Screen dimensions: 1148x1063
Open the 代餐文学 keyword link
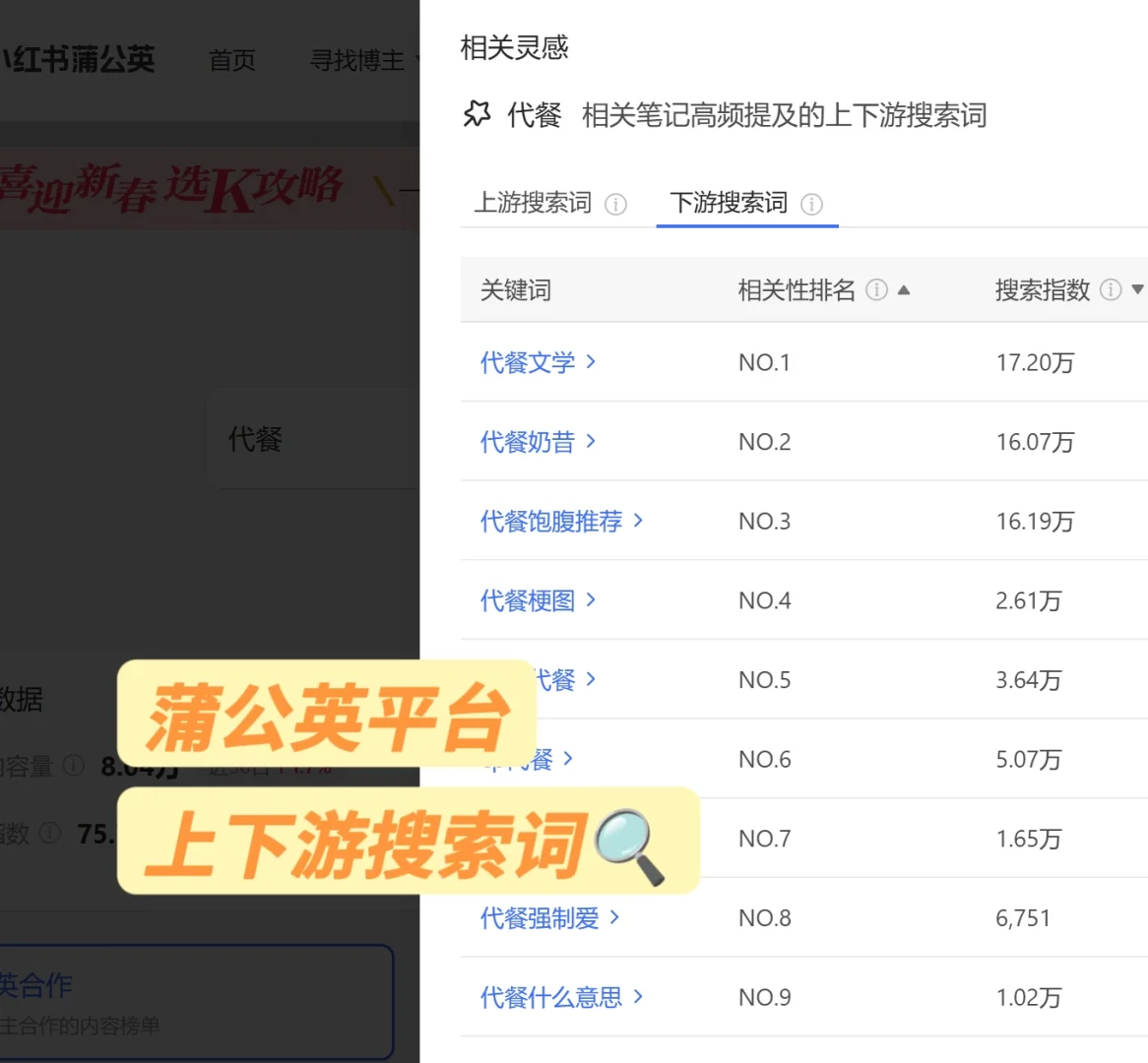[x=528, y=362]
